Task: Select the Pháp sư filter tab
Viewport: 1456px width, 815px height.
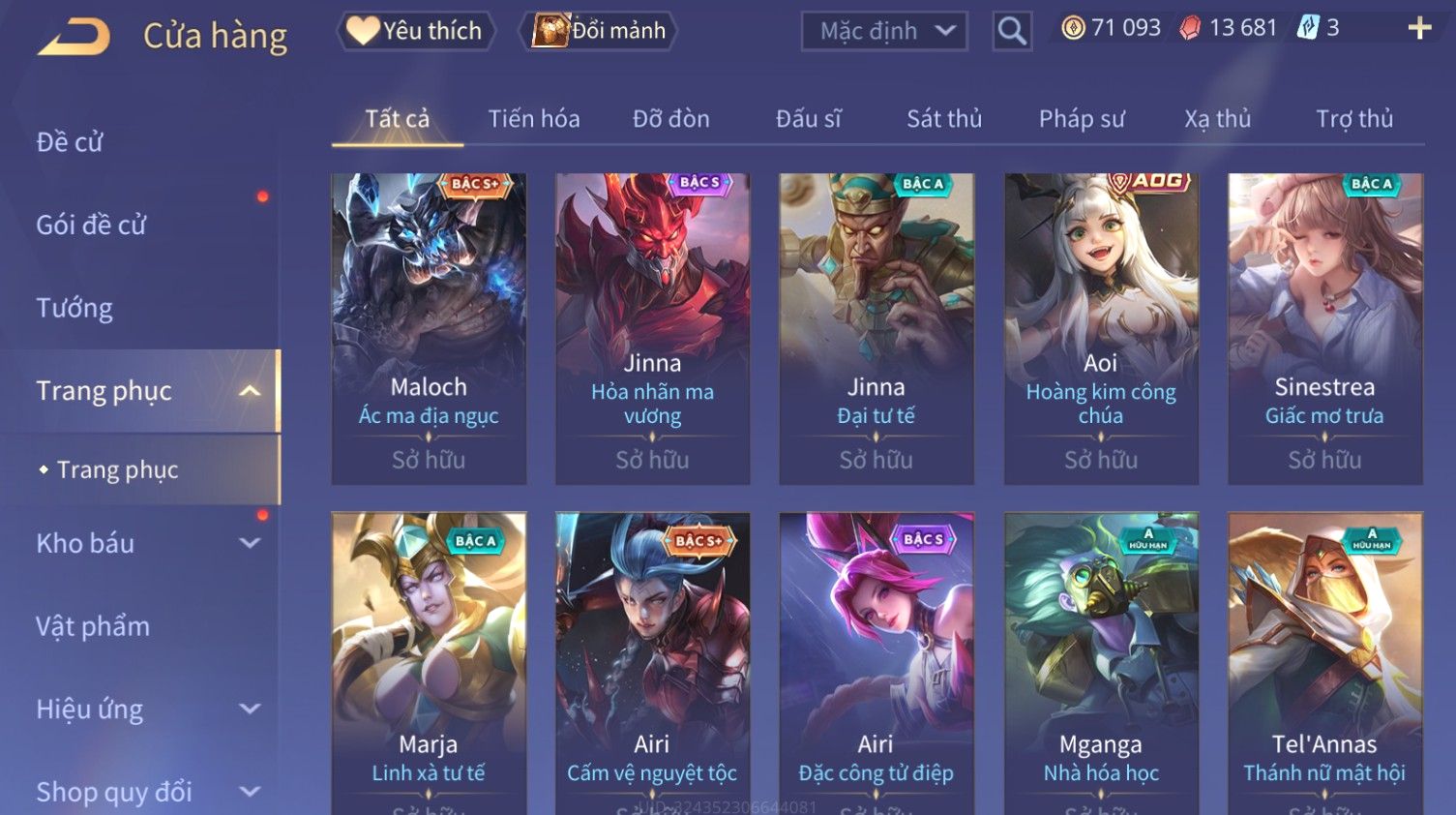Action: (1082, 118)
